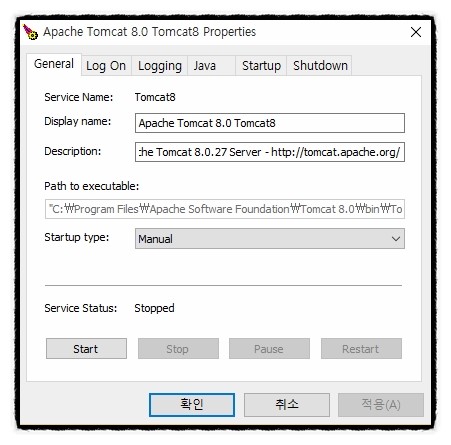Click the disabled Pause button
The height and width of the screenshot is (445, 451).
pos(269,349)
